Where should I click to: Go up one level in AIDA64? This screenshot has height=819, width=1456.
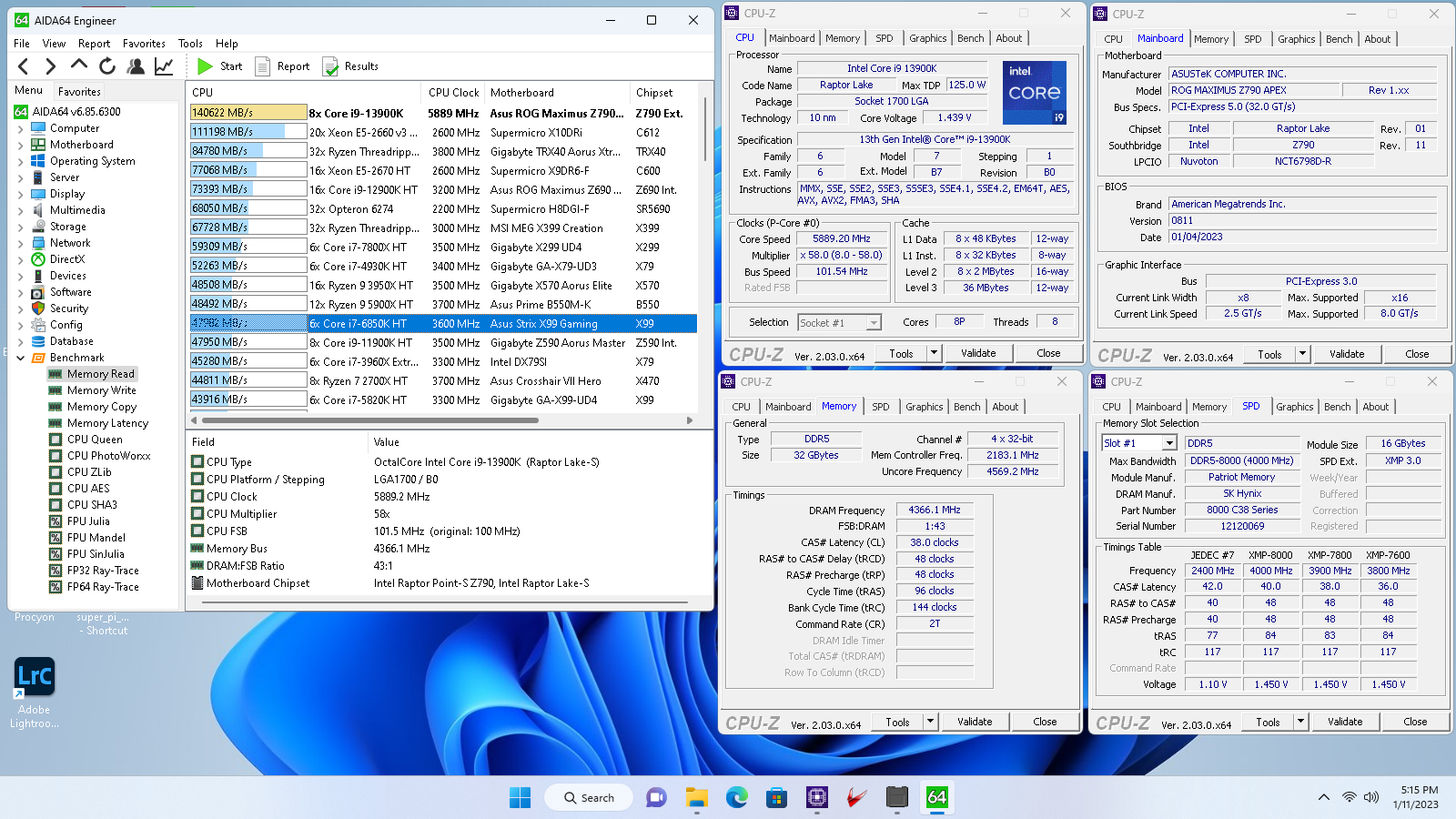coord(79,66)
